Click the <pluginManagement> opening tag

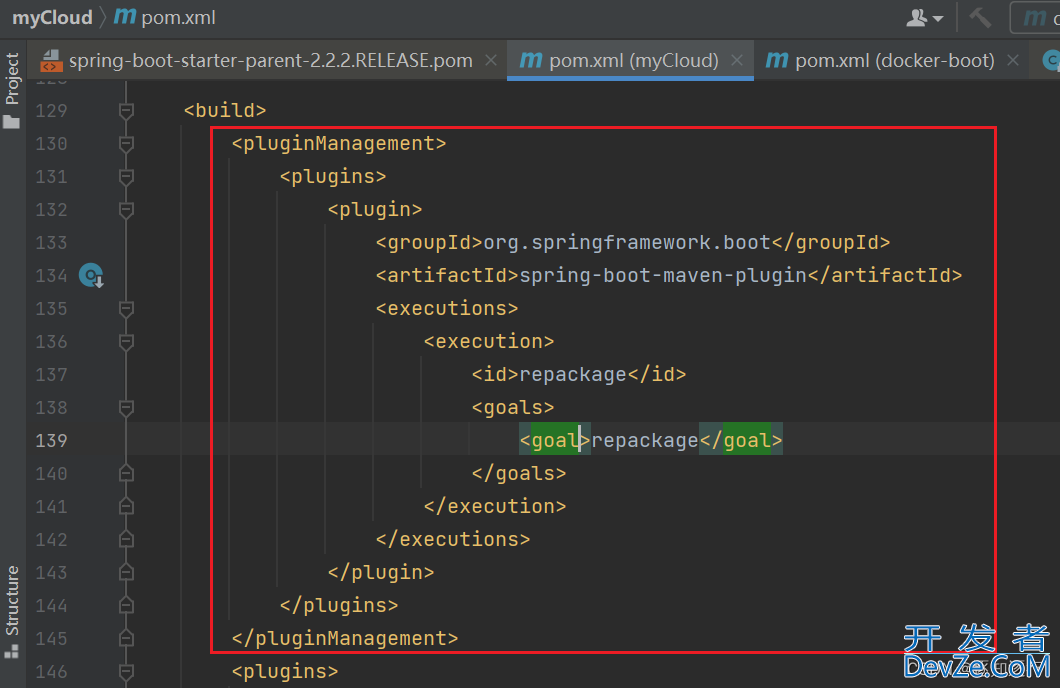(339, 143)
